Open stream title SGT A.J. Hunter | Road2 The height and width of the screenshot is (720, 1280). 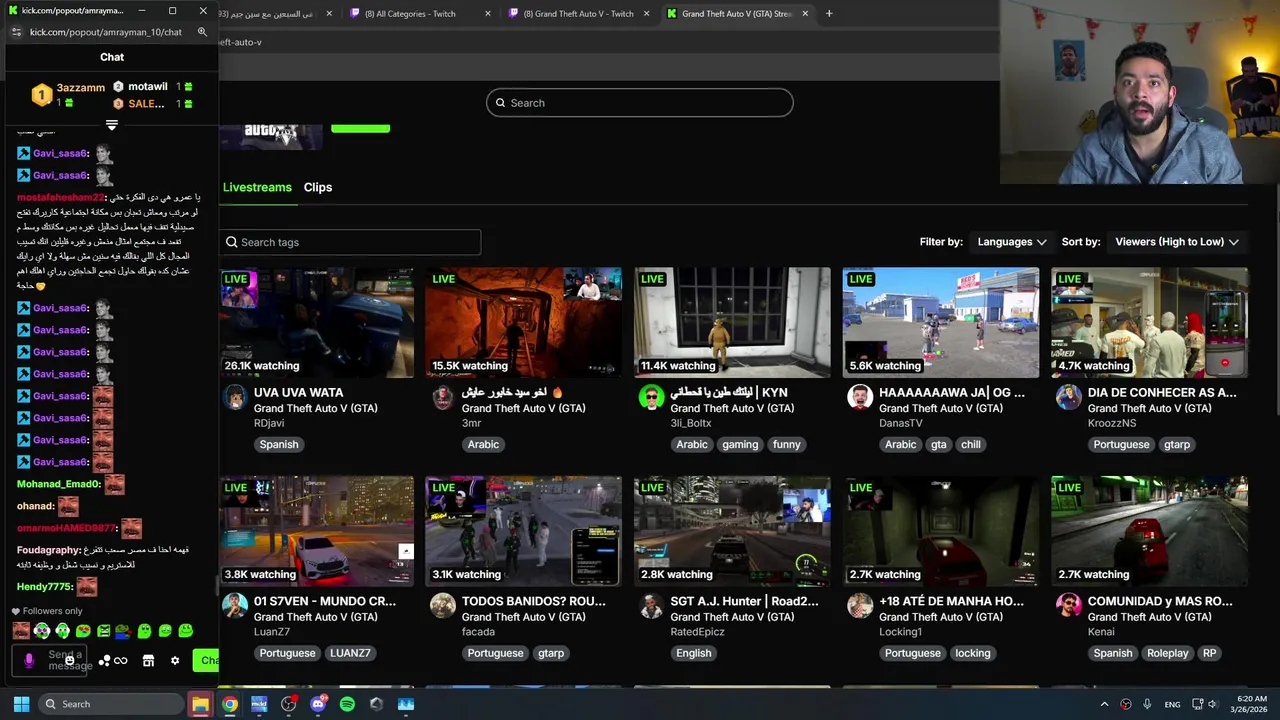coord(744,601)
